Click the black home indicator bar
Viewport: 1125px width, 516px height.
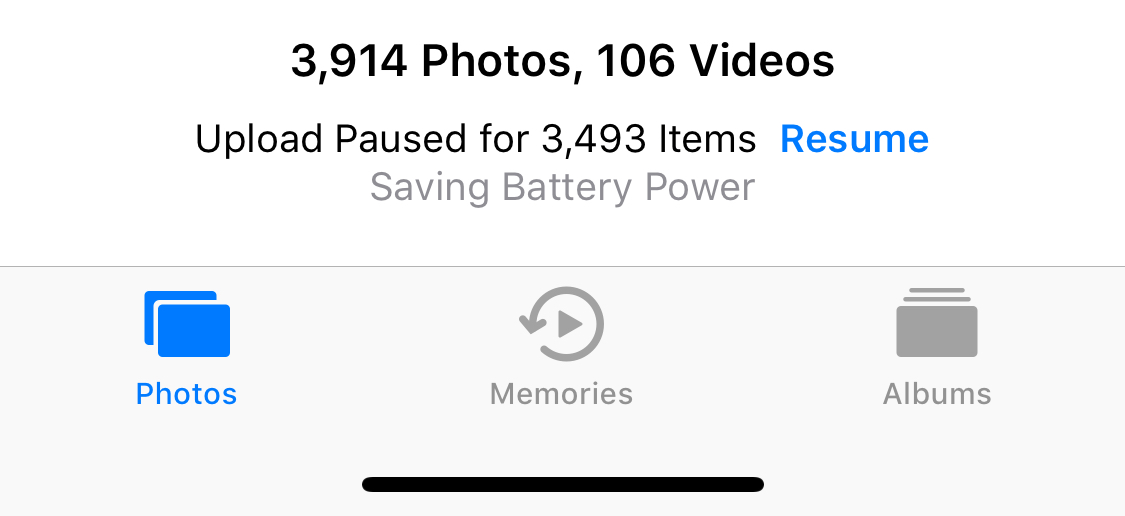tap(562, 484)
